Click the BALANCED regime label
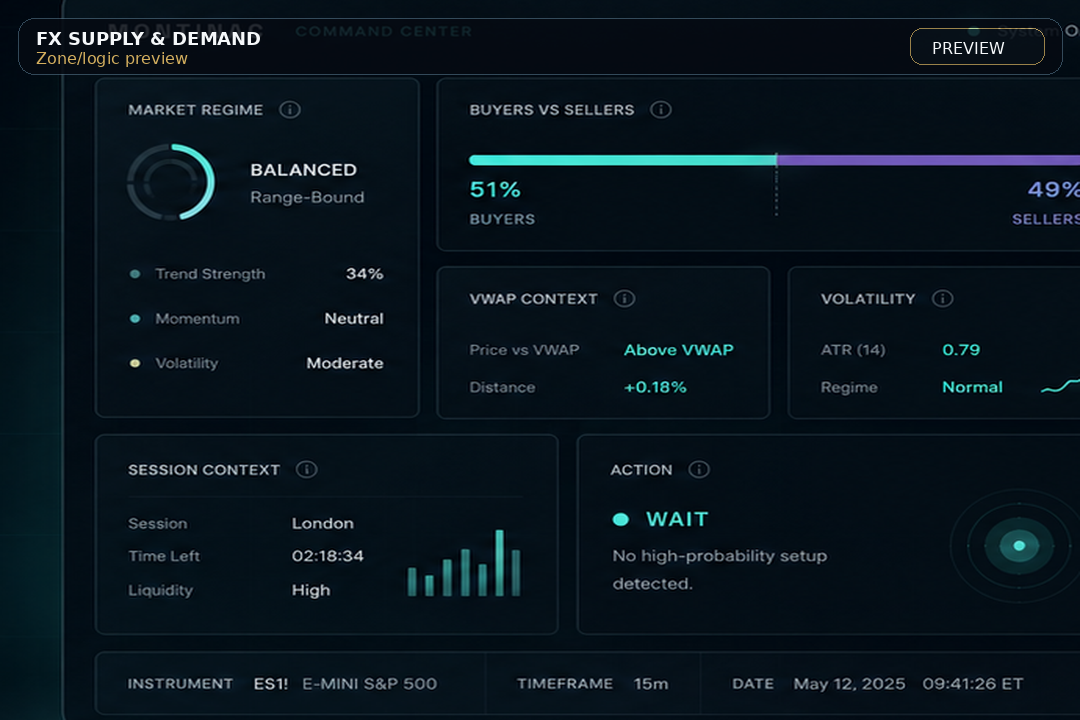1080x720 pixels. [303, 169]
